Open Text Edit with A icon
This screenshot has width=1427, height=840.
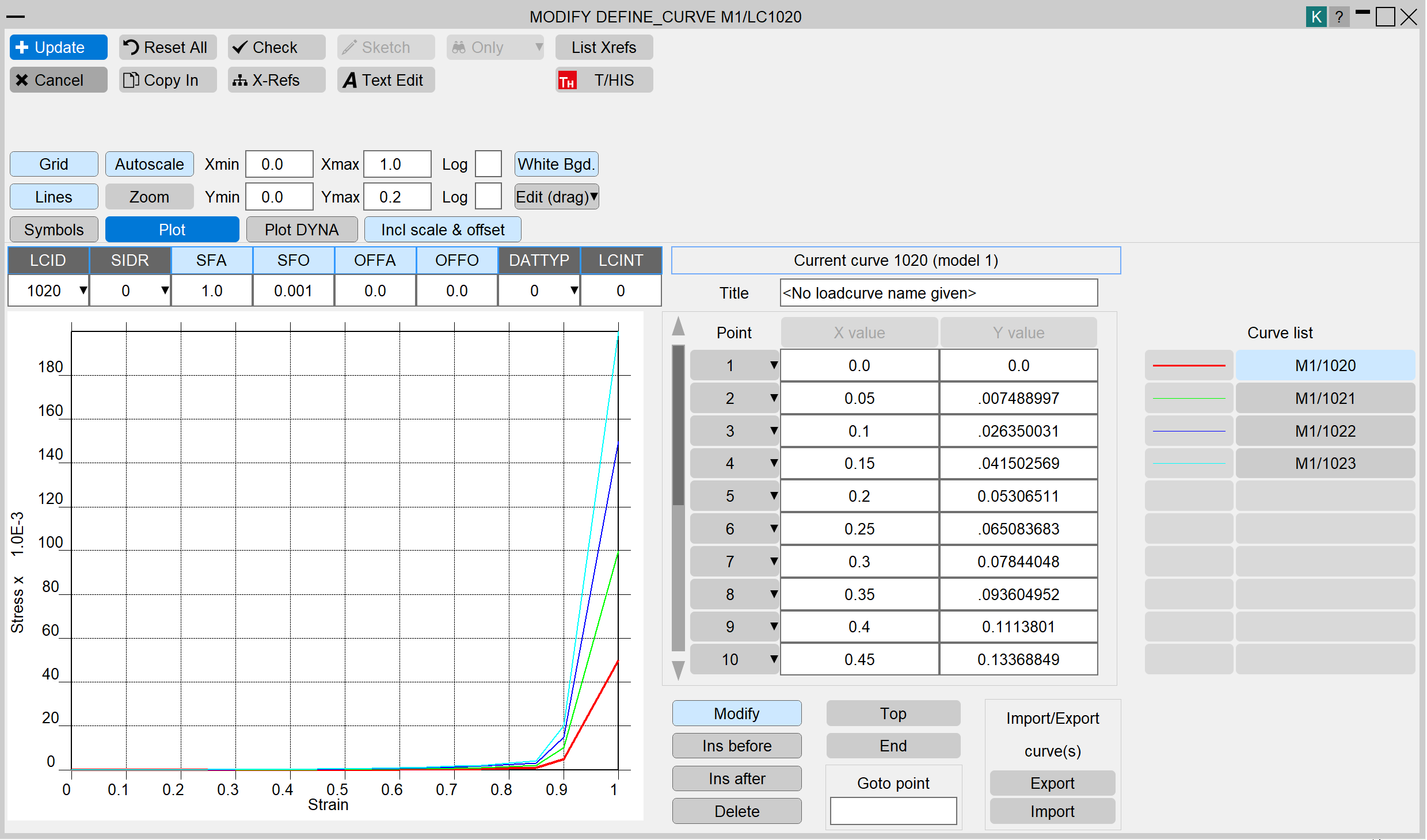[386, 80]
